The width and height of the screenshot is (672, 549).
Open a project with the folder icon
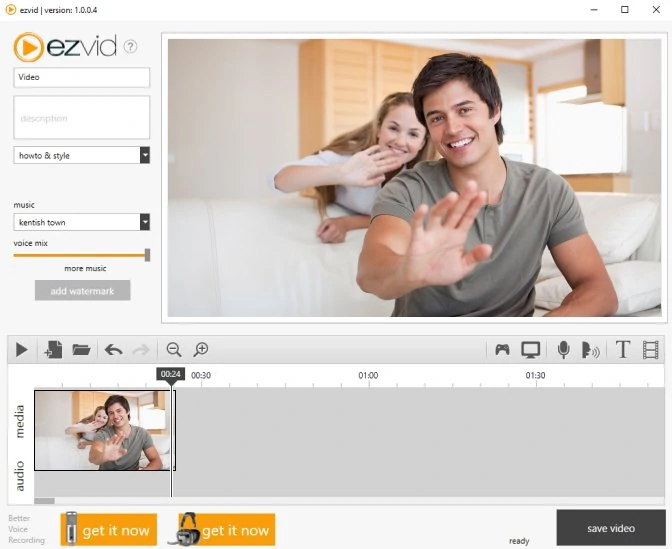pyautogui.click(x=81, y=350)
